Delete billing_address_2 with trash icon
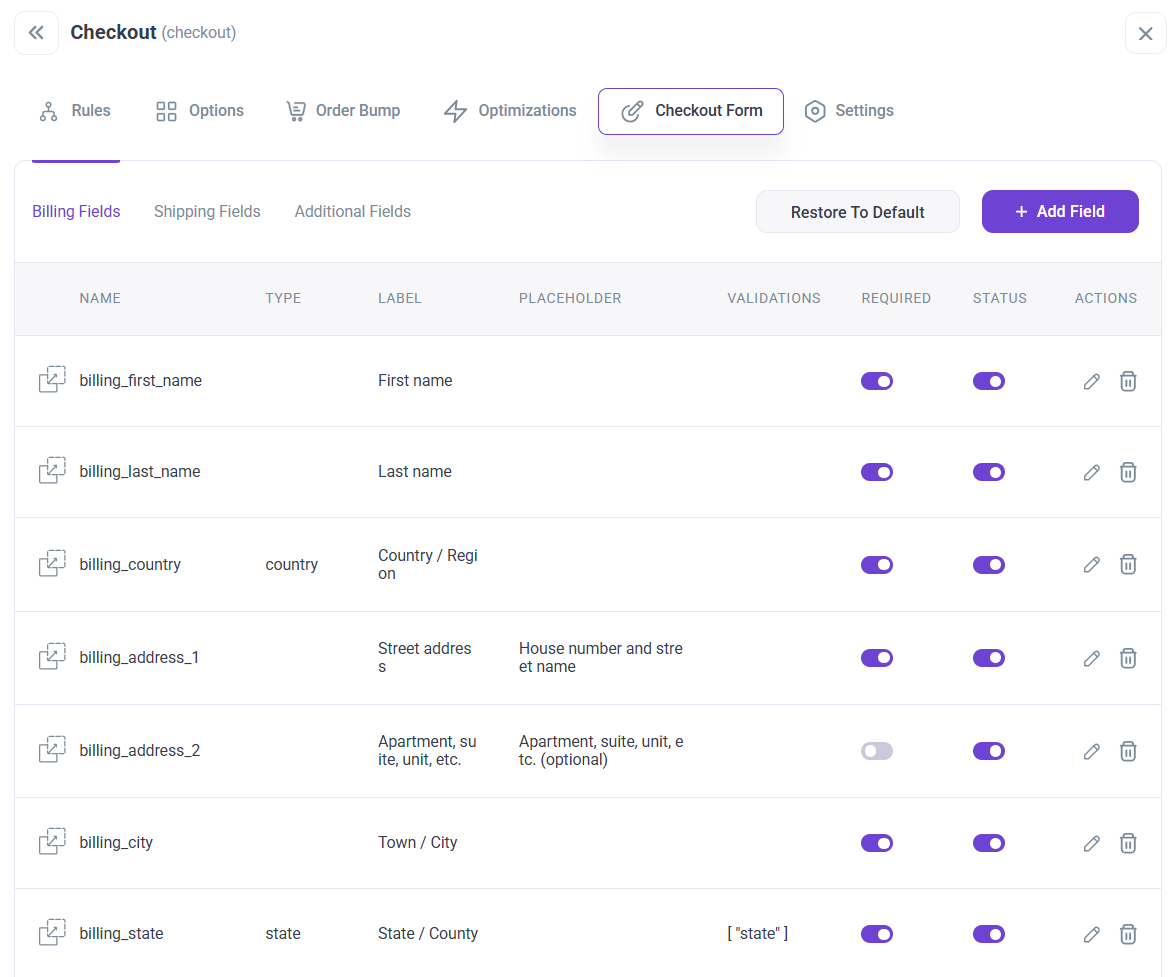 click(1128, 751)
